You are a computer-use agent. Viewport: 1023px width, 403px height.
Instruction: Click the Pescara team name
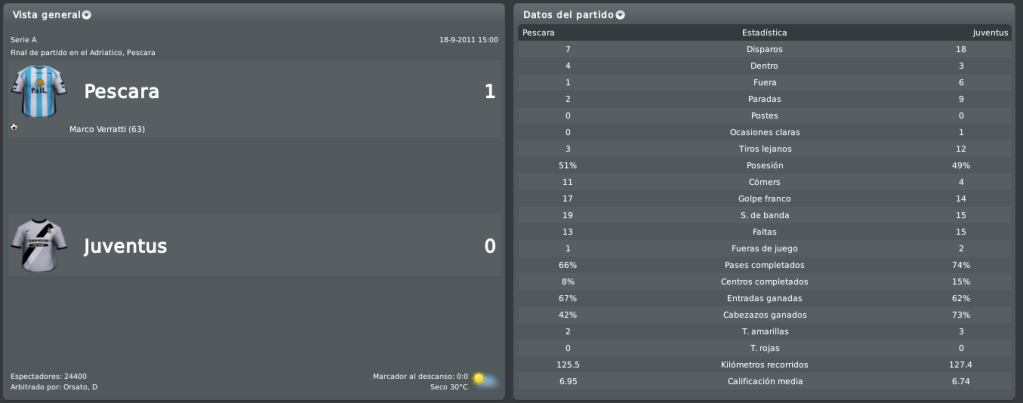[x=121, y=92]
